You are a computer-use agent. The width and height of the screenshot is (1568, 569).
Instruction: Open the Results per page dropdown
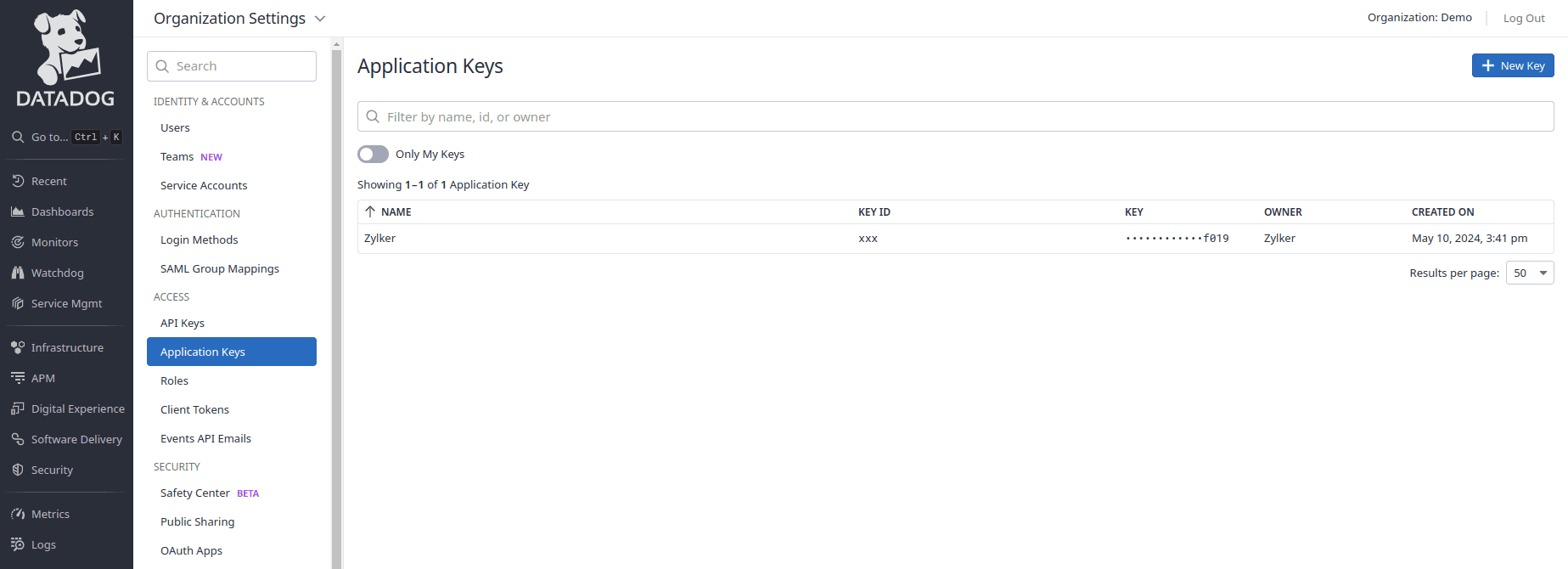(1529, 273)
